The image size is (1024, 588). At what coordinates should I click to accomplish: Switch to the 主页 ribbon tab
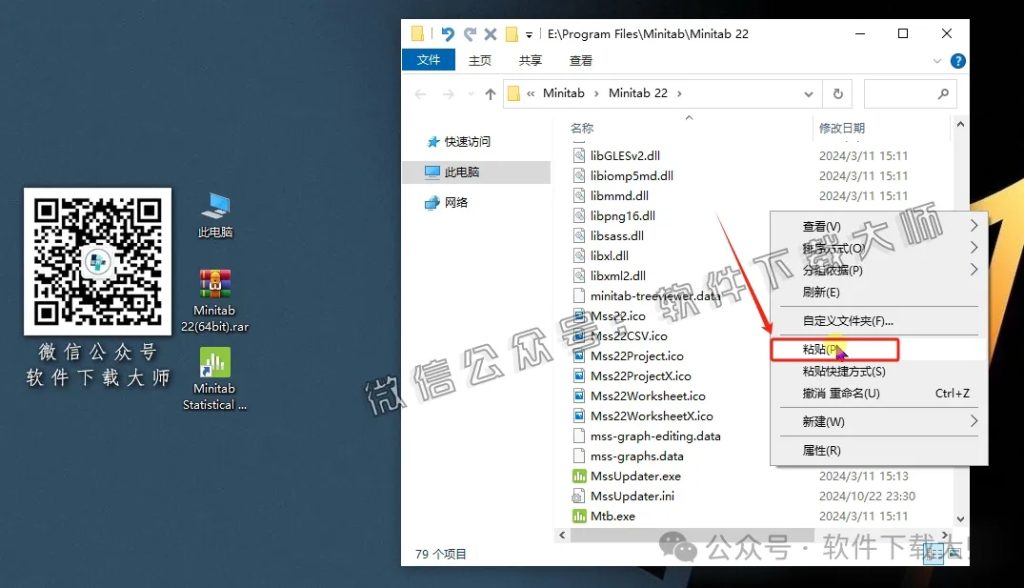coord(479,60)
